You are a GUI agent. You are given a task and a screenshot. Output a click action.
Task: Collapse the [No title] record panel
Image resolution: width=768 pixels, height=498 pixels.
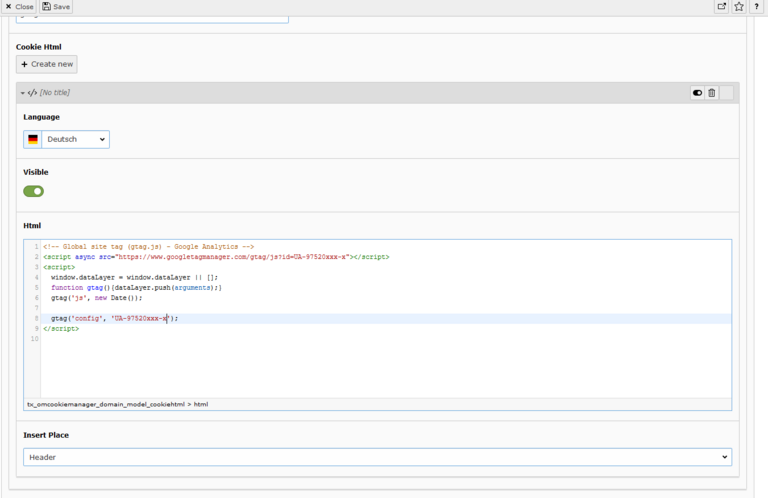23,93
